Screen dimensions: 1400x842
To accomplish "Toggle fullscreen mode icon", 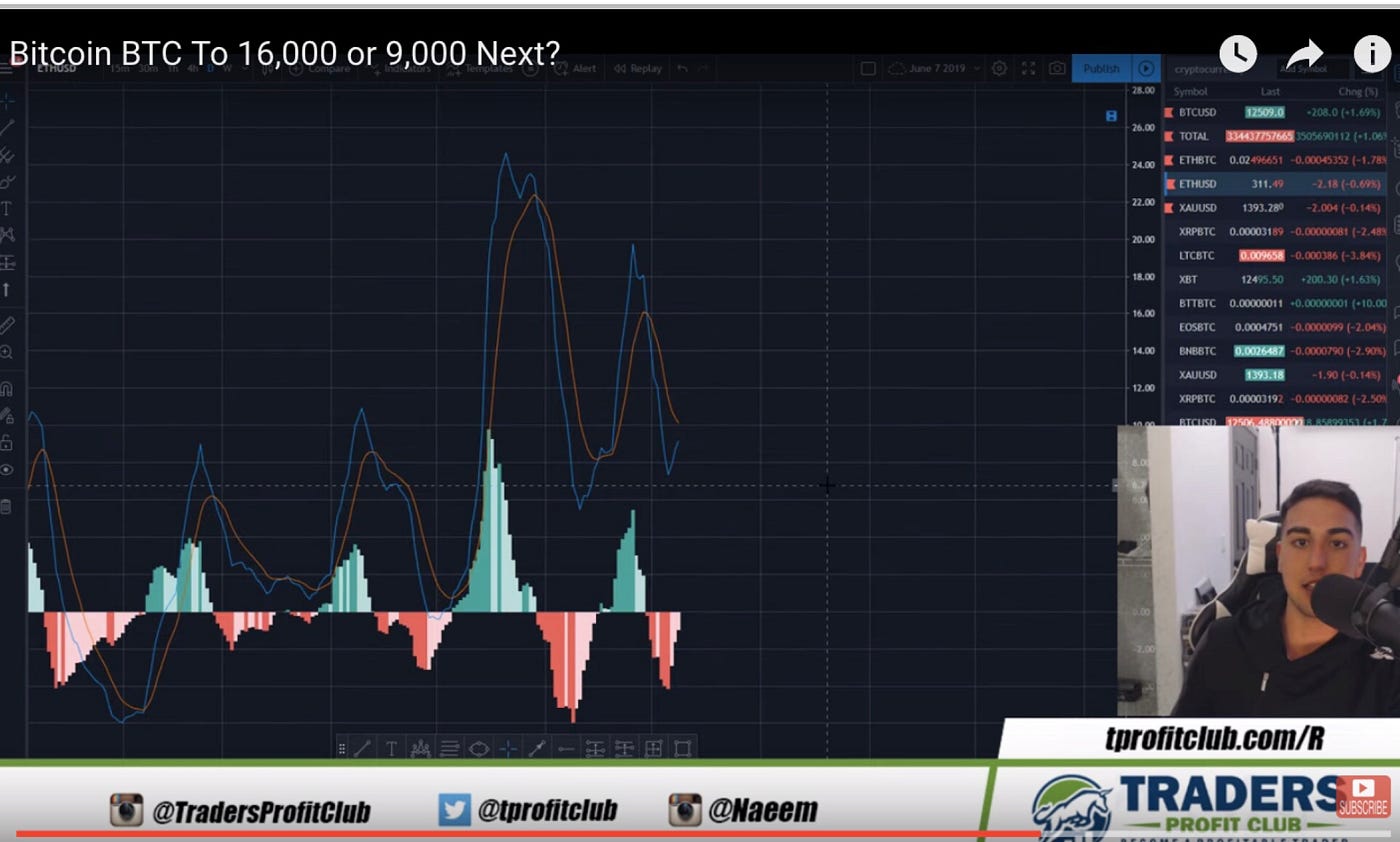I will pos(1028,68).
